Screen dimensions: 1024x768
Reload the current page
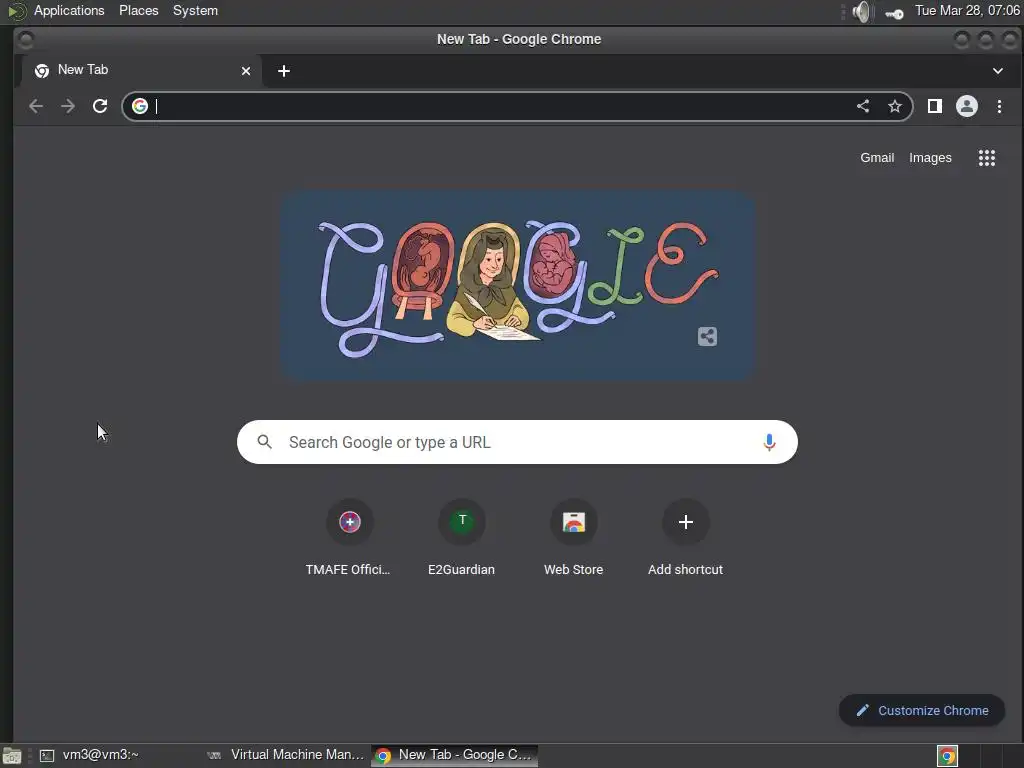point(100,106)
